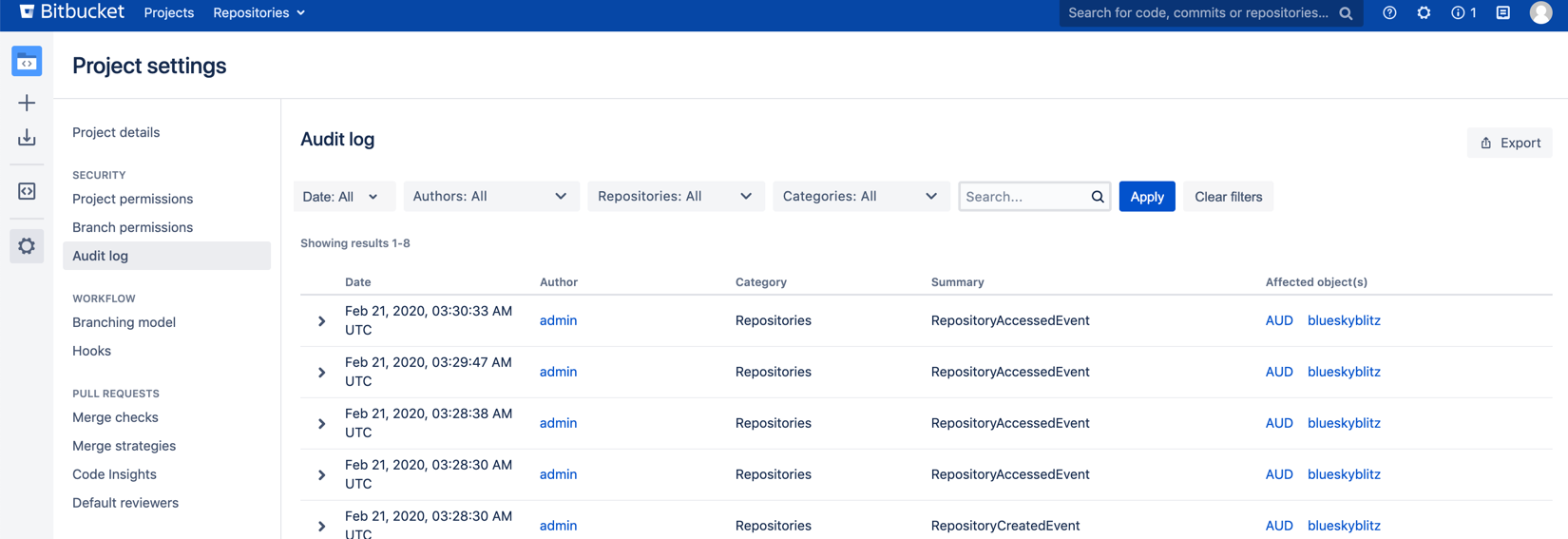The height and width of the screenshot is (539, 1568).
Task: Expand the 03:30:33 AM audit log row
Action: click(321, 321)
